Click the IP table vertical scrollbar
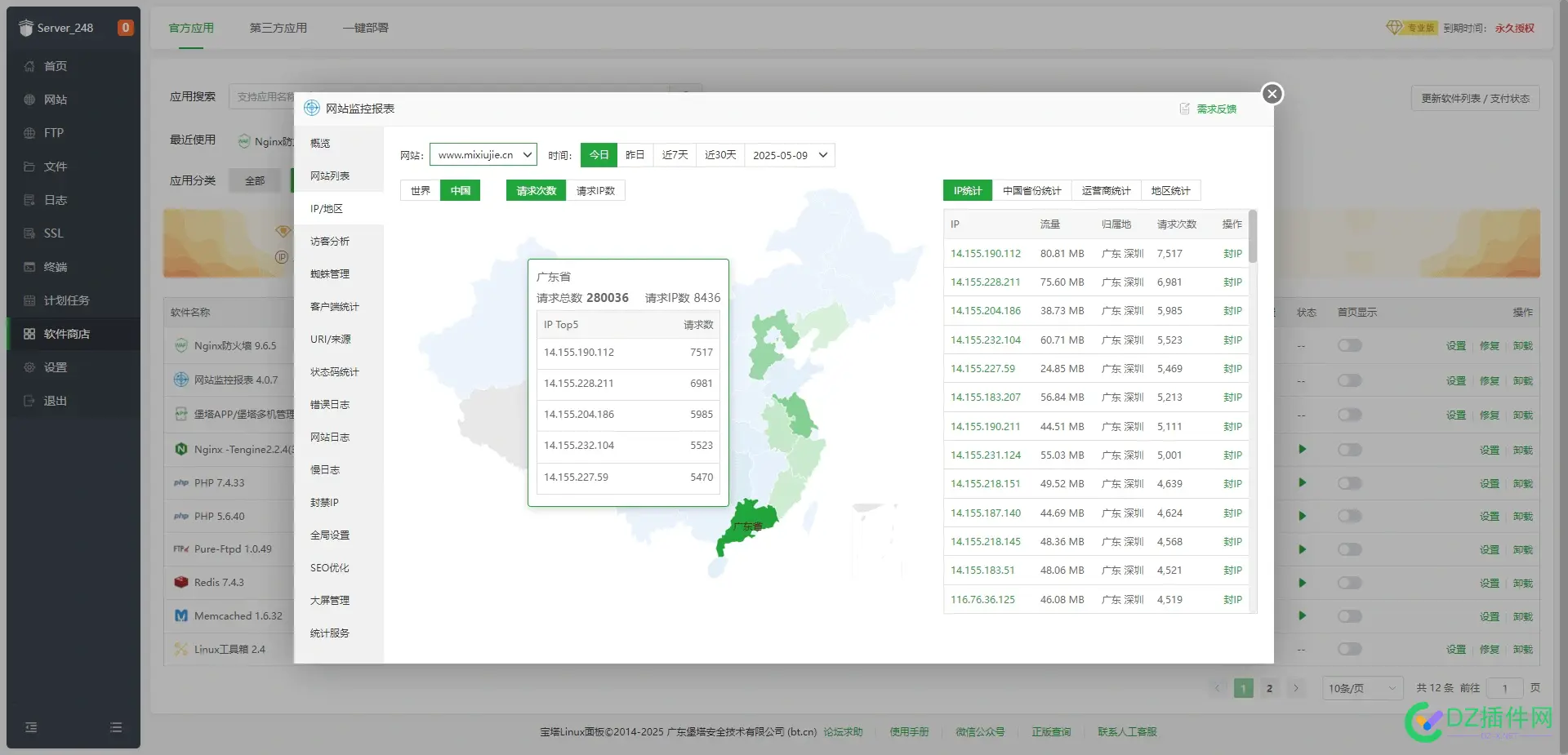This screenshot has height=755, width=1568. tap(1253, 237)
